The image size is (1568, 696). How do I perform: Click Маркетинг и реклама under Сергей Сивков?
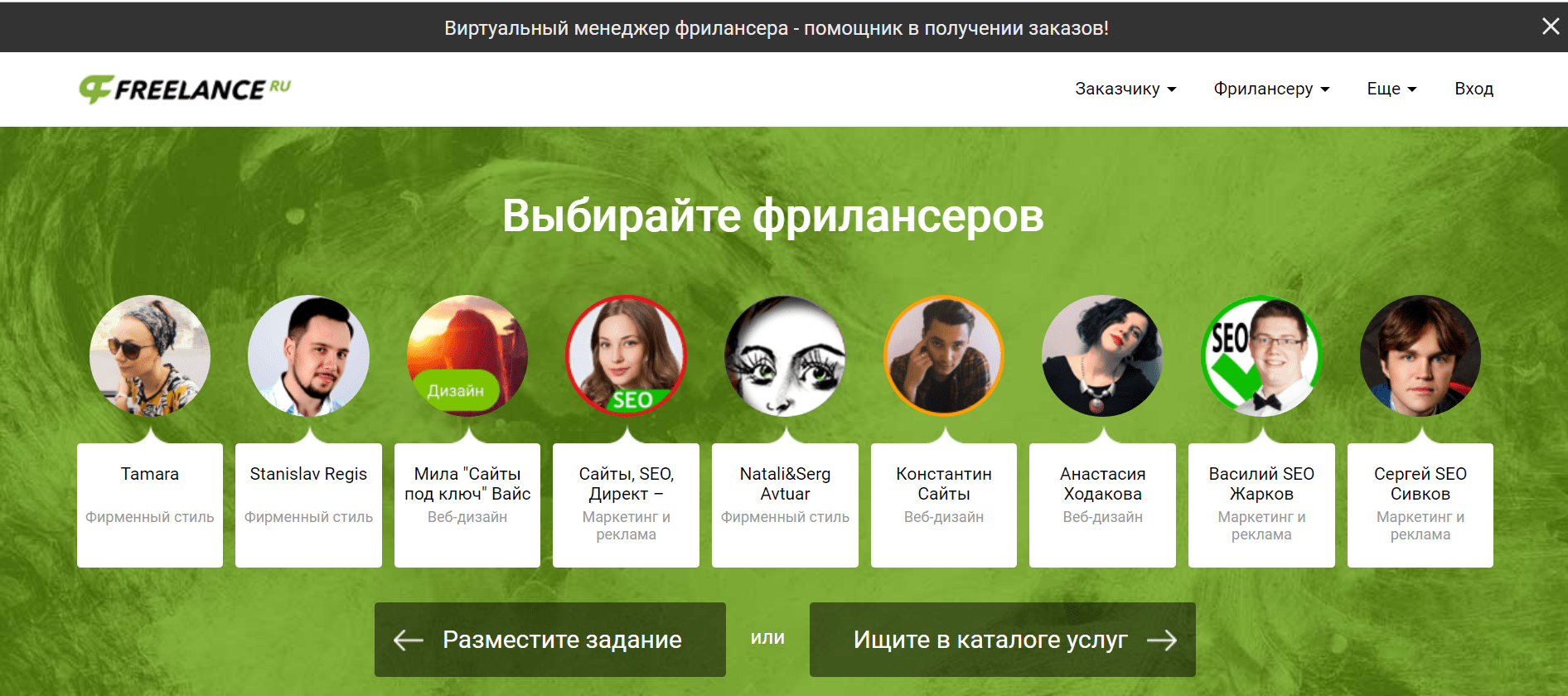pos(1420,525)
